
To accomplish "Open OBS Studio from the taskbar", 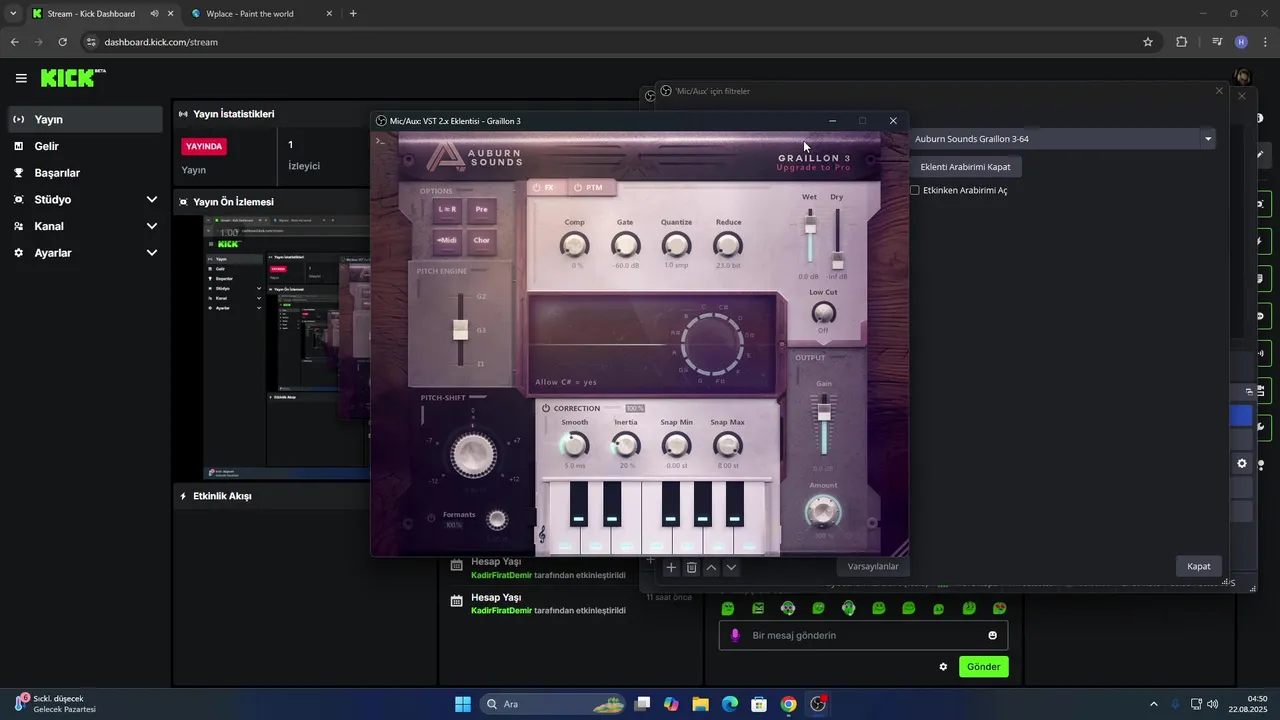I will pos(818,704).
